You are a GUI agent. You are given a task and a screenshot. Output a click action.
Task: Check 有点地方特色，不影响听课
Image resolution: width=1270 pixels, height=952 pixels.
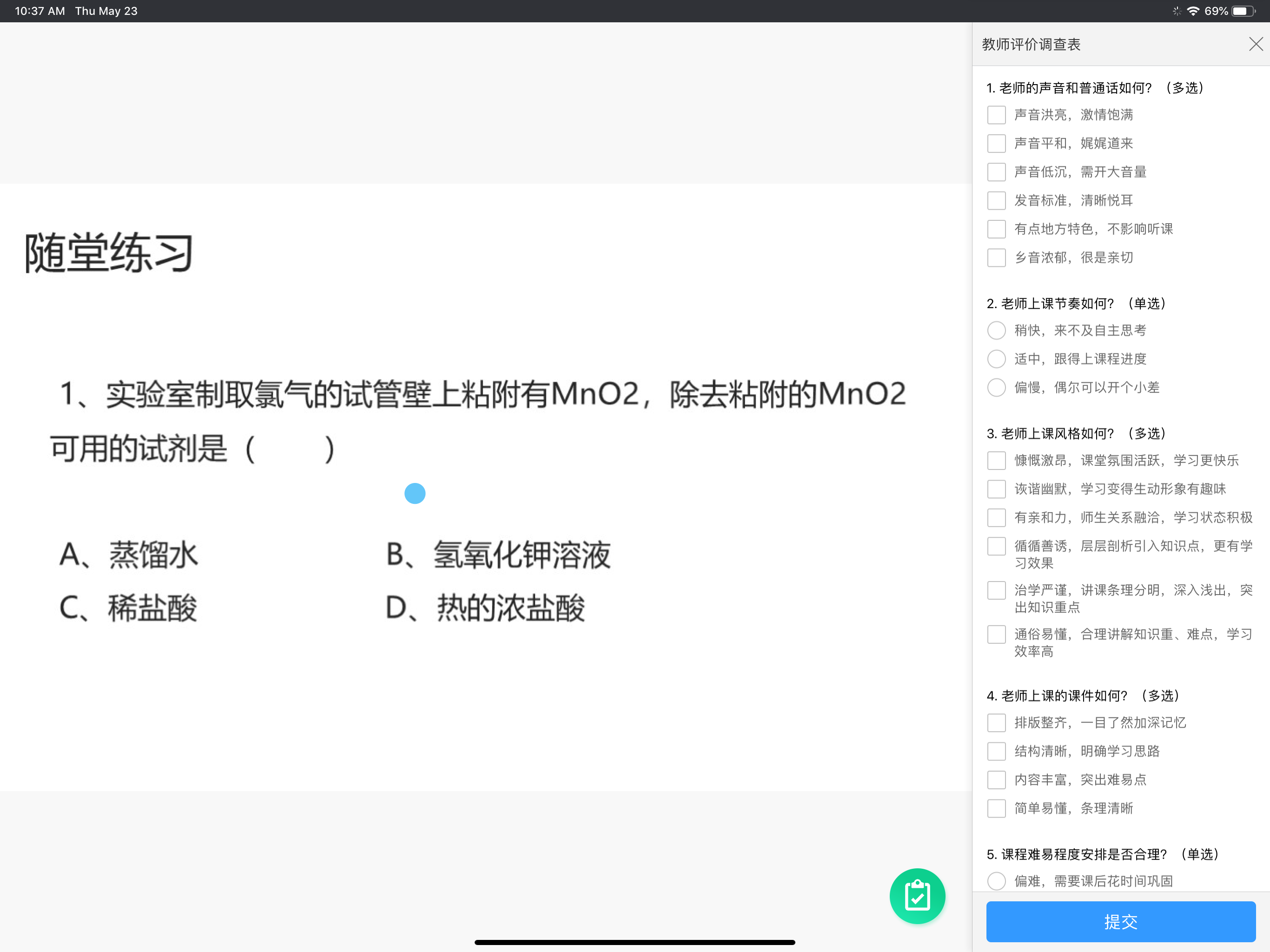[996, 229]
